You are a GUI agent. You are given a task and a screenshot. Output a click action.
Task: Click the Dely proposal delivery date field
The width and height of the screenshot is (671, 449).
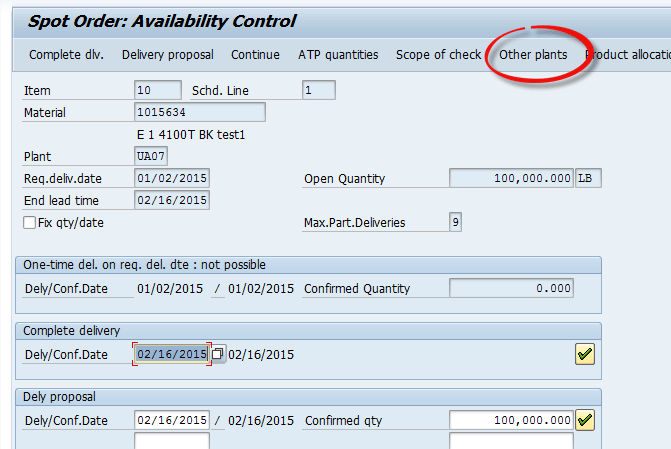pos(171,420)
